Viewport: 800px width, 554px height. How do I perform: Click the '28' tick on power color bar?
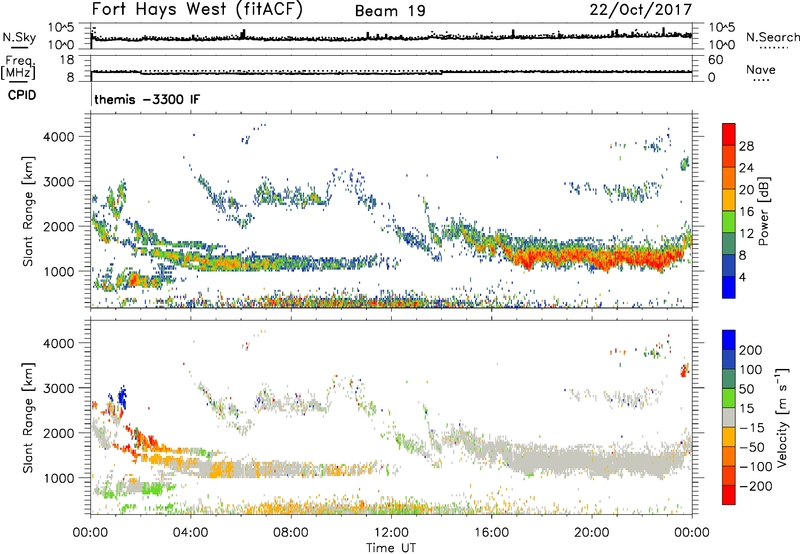coord(746,146)
